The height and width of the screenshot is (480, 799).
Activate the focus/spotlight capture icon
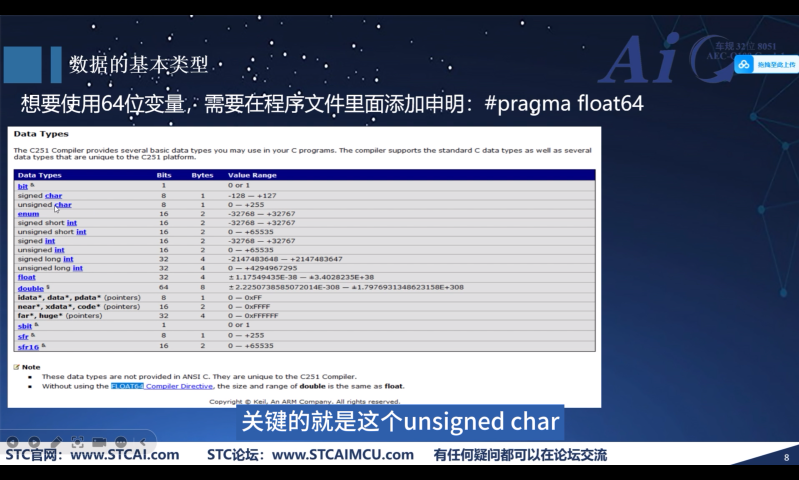tap(77, 442)
